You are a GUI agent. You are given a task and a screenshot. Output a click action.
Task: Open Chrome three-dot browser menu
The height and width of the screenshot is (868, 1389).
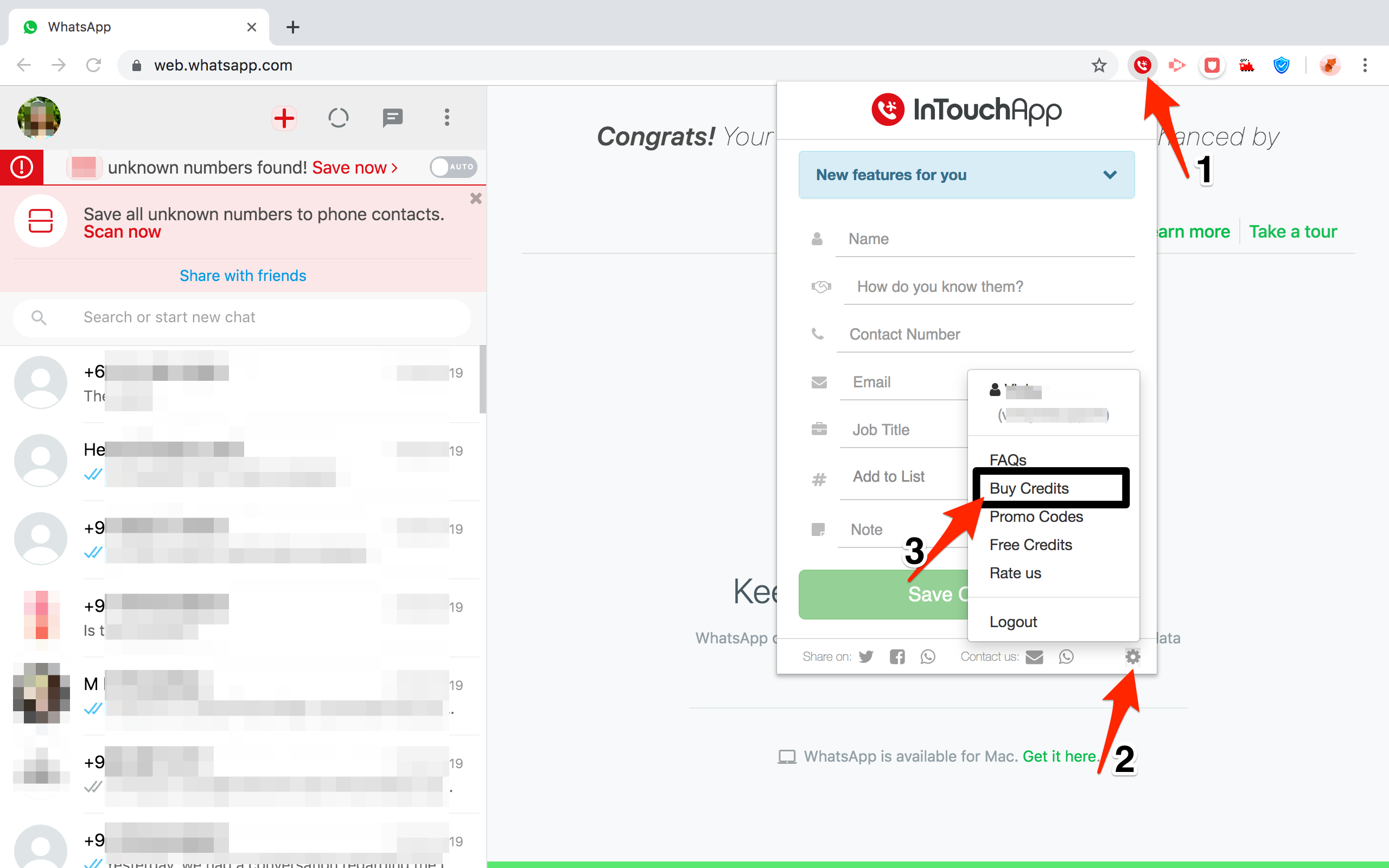point(1365,66)
